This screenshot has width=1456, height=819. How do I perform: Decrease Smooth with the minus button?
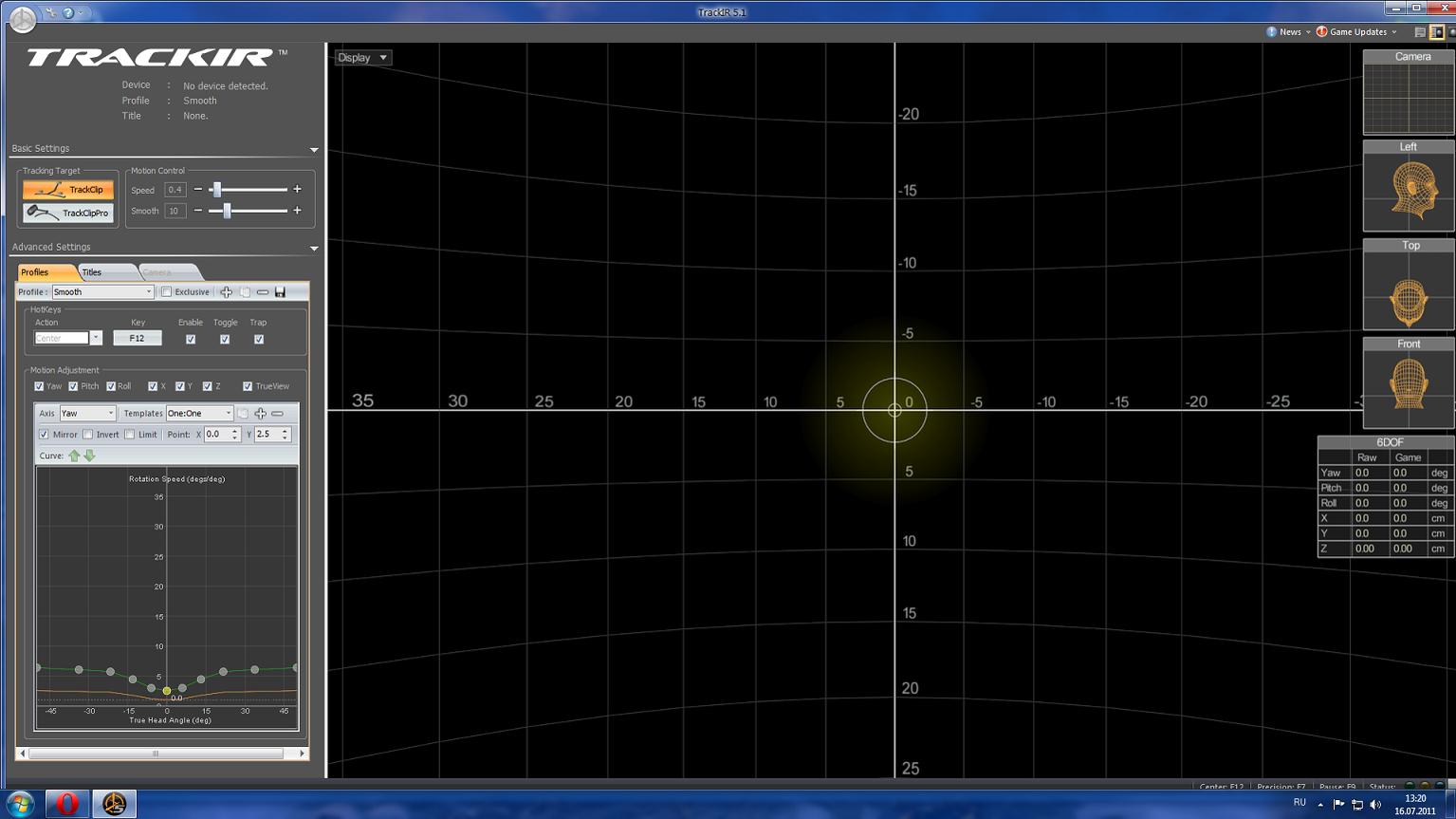point(197,211)
